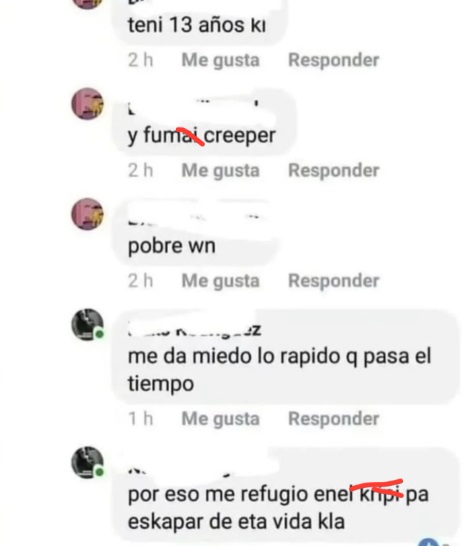
Task: Open pink avatar beside 'y fumai creeper'
Action: click(87, 104)
